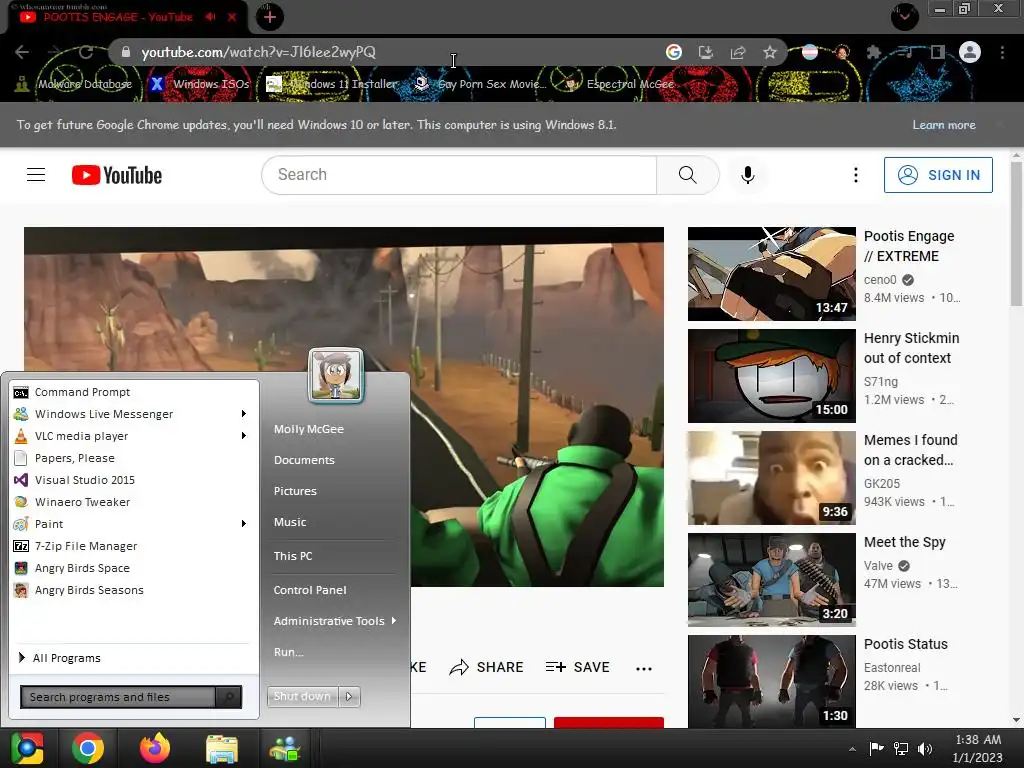Click the Chrome share page icon
This screenshot has height=768, width=1024.
[x=738, y=52]
